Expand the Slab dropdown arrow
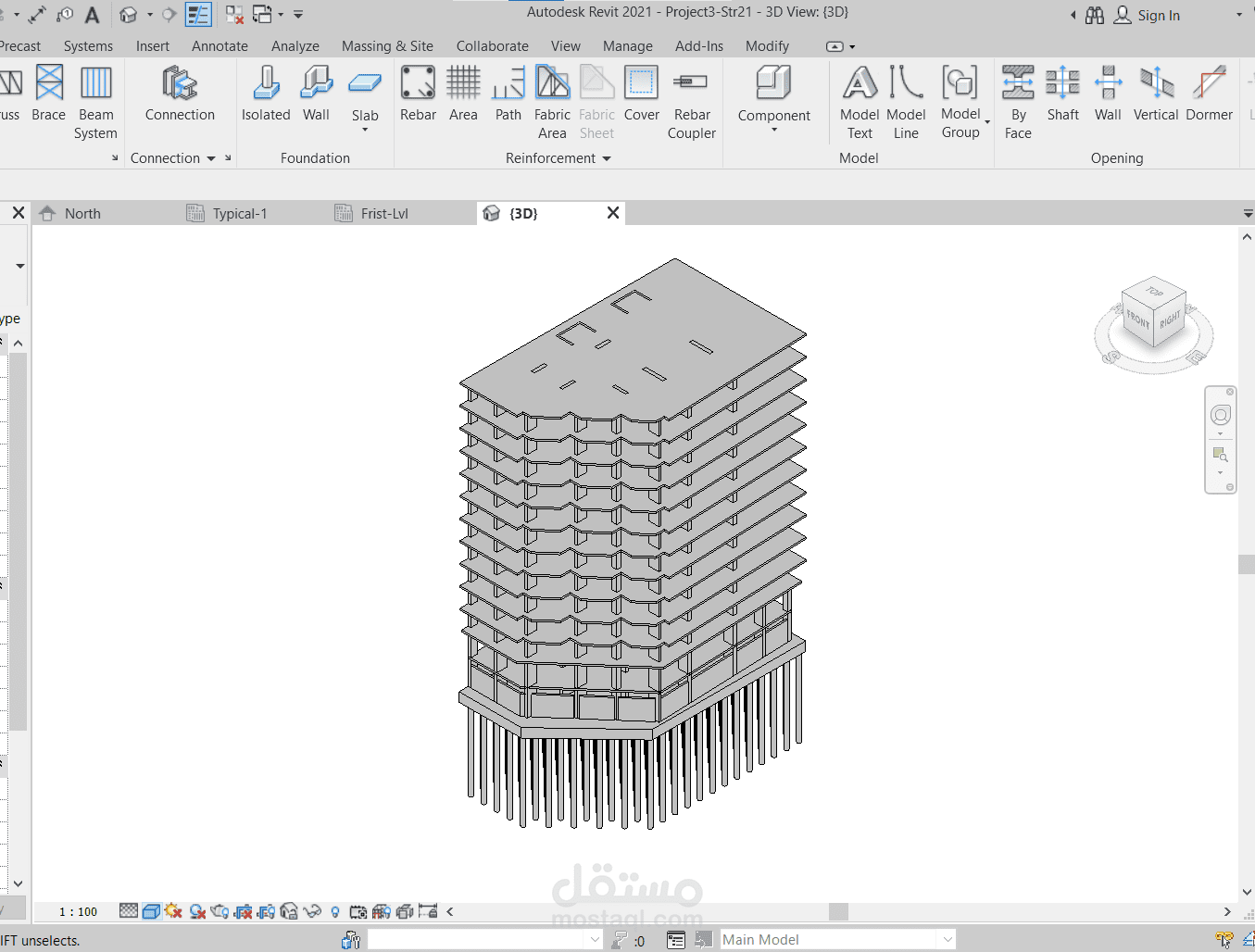1255x952 pixels. coord(365,130)
